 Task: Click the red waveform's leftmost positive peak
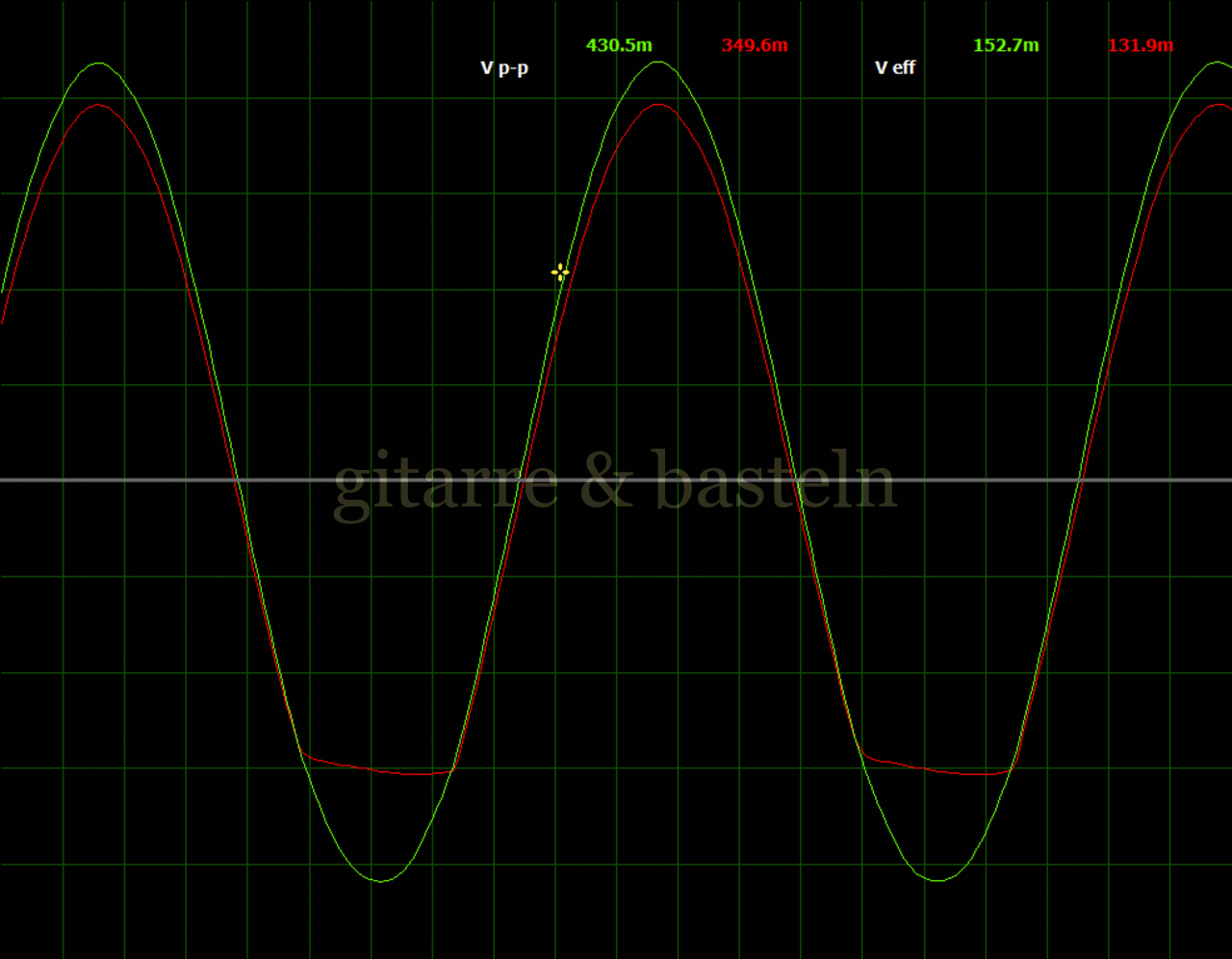point(98,105)
